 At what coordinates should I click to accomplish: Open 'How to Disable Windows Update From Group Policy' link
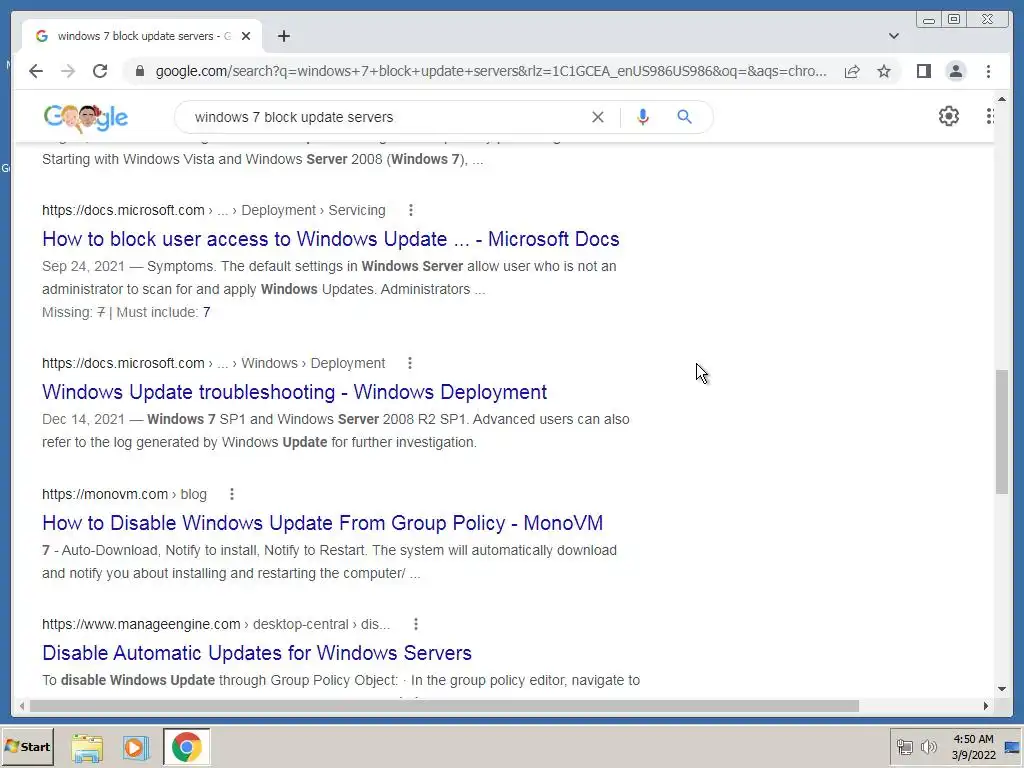pos(323,523)
